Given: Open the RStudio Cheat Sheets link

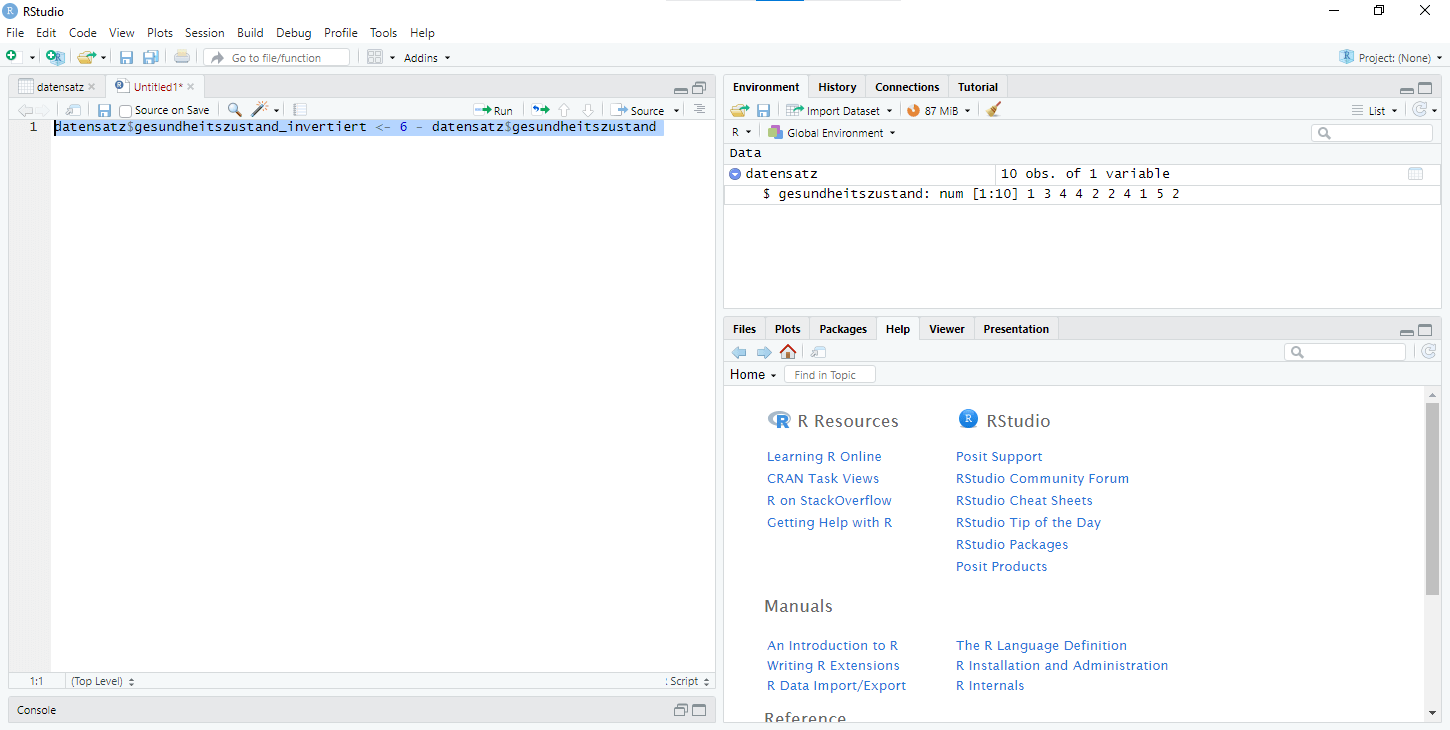Looking at the screenshot, I should coord(1024,500).
